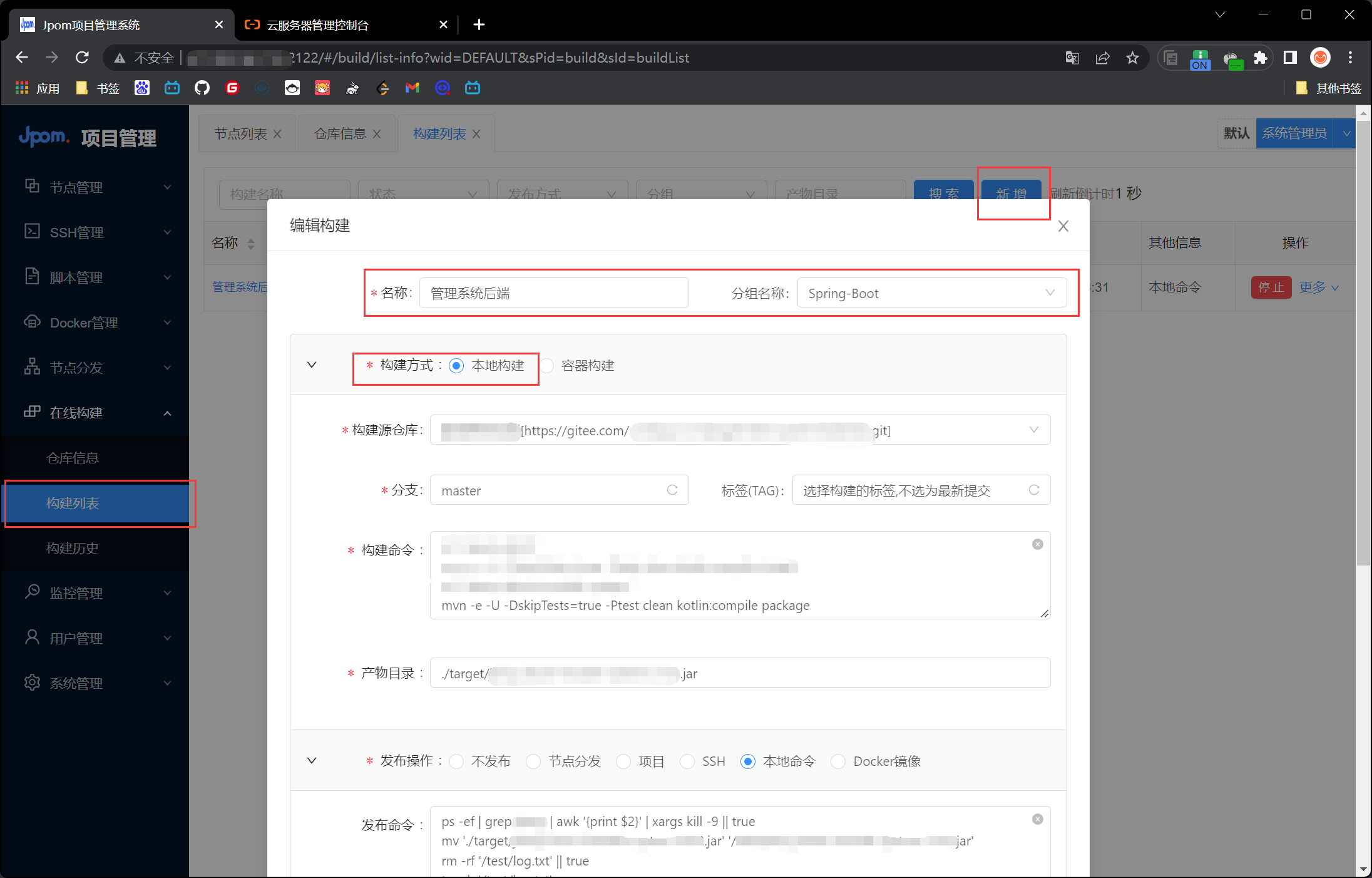Screen dimensions: 1372x878
Task: Open the 构建源仓库 repository dropdown
Action: pyautogui.click(x=739, y=430)
